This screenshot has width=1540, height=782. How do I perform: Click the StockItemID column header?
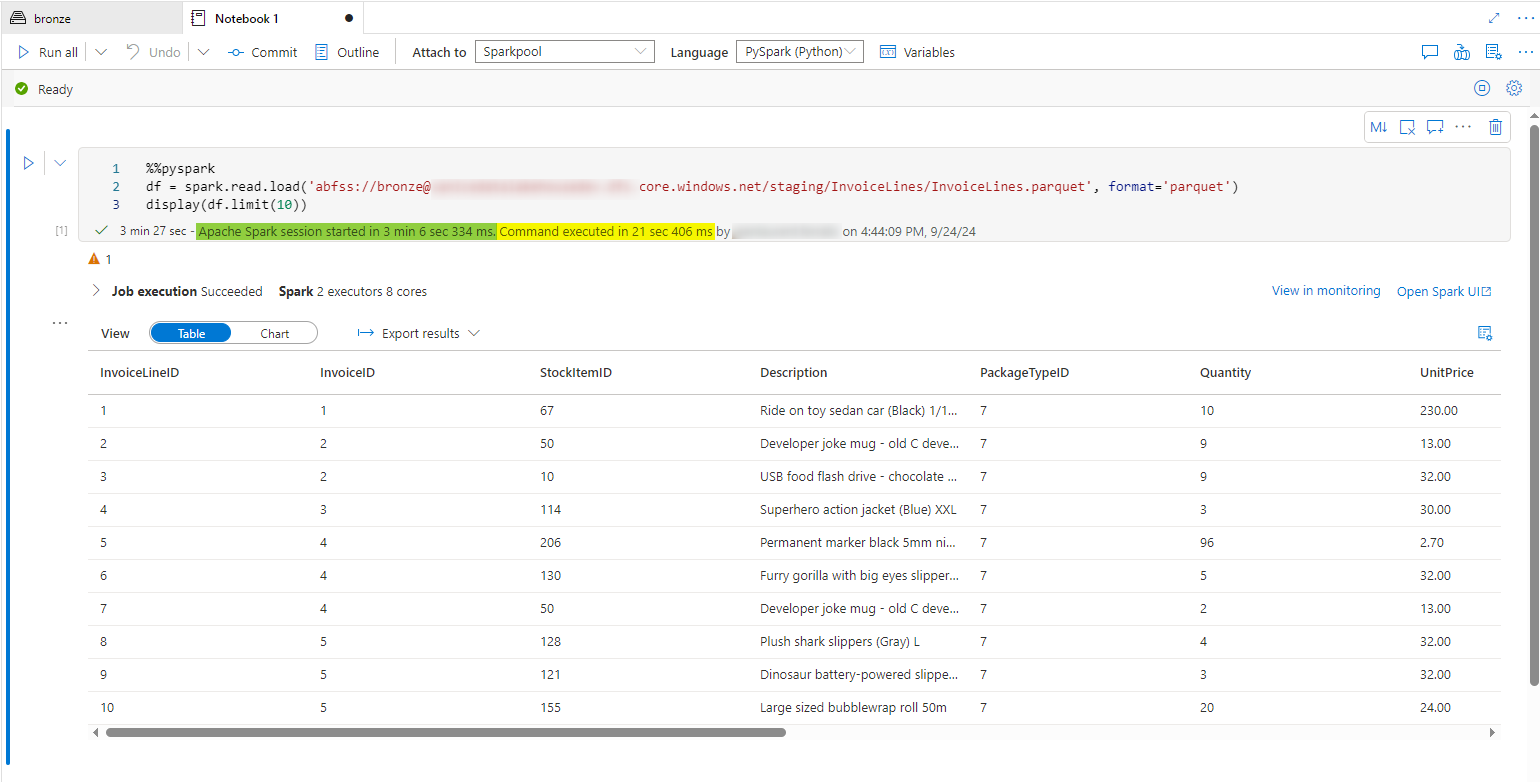(576, 373)
